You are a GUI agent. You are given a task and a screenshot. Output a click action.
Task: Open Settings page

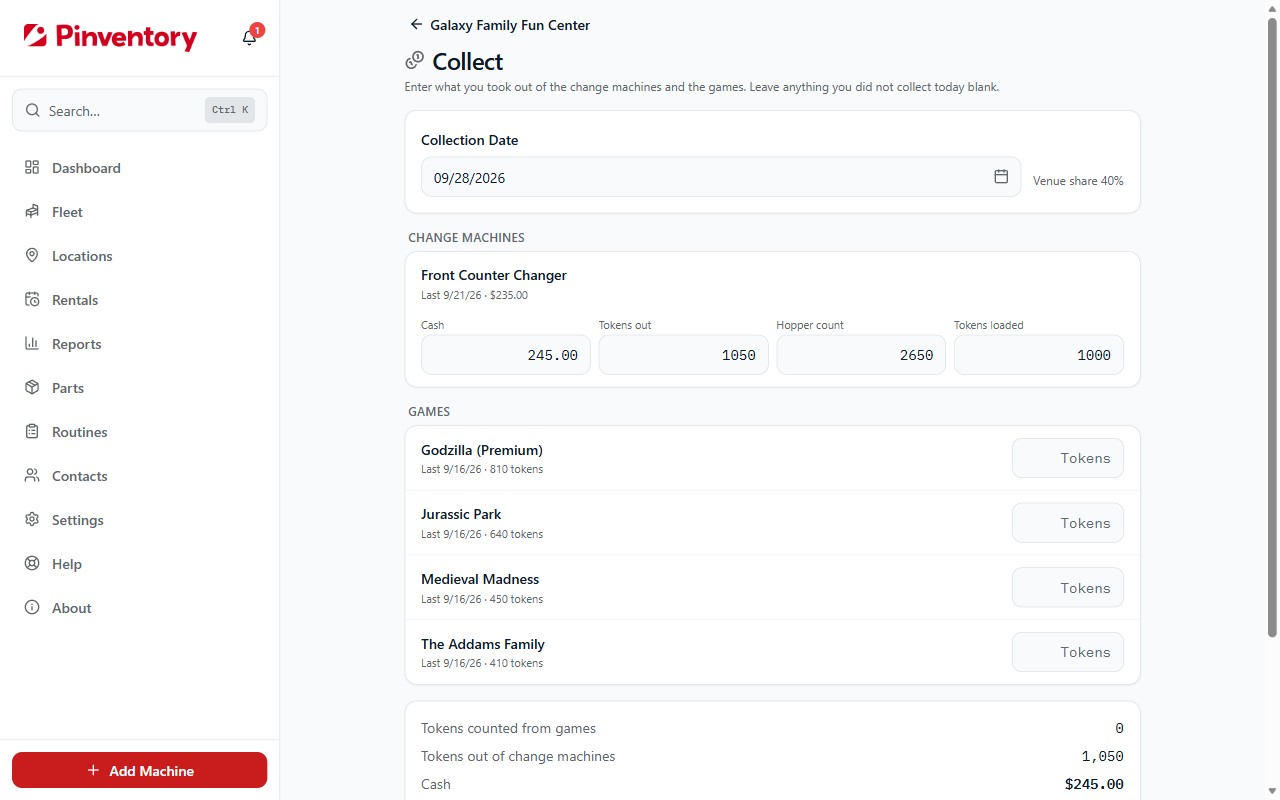click(x=139, y=520)
